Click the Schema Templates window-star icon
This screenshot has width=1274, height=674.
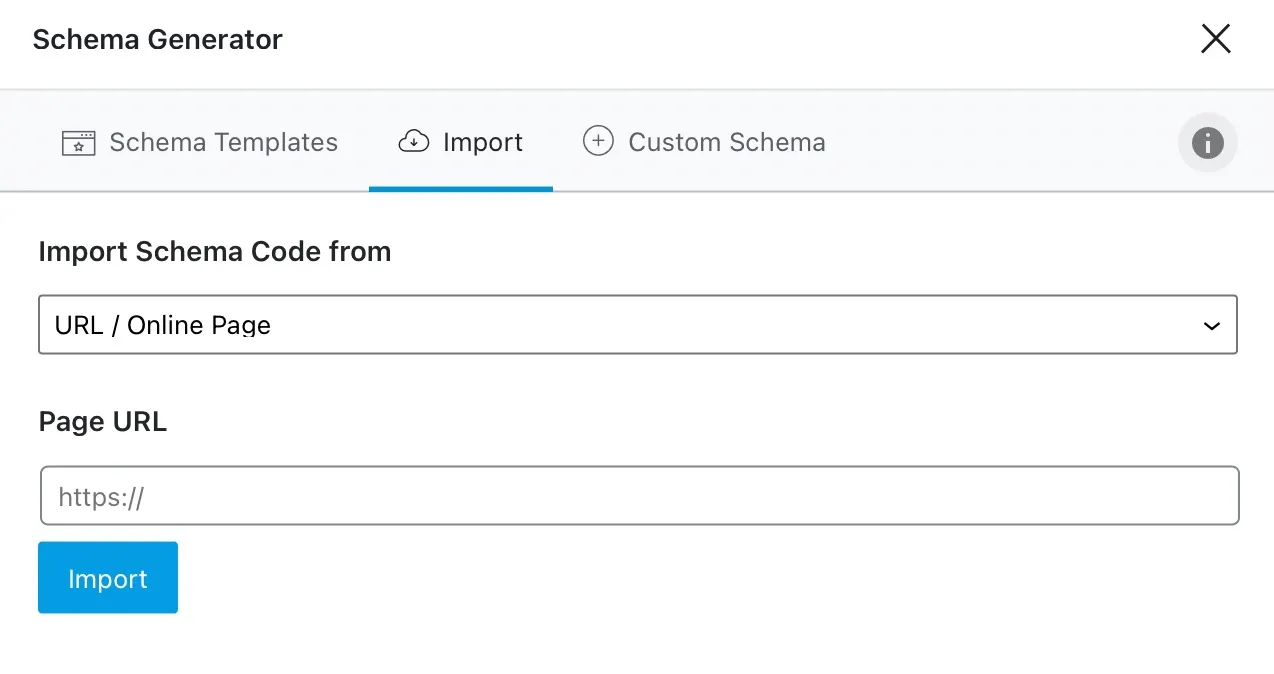point(78,143)
